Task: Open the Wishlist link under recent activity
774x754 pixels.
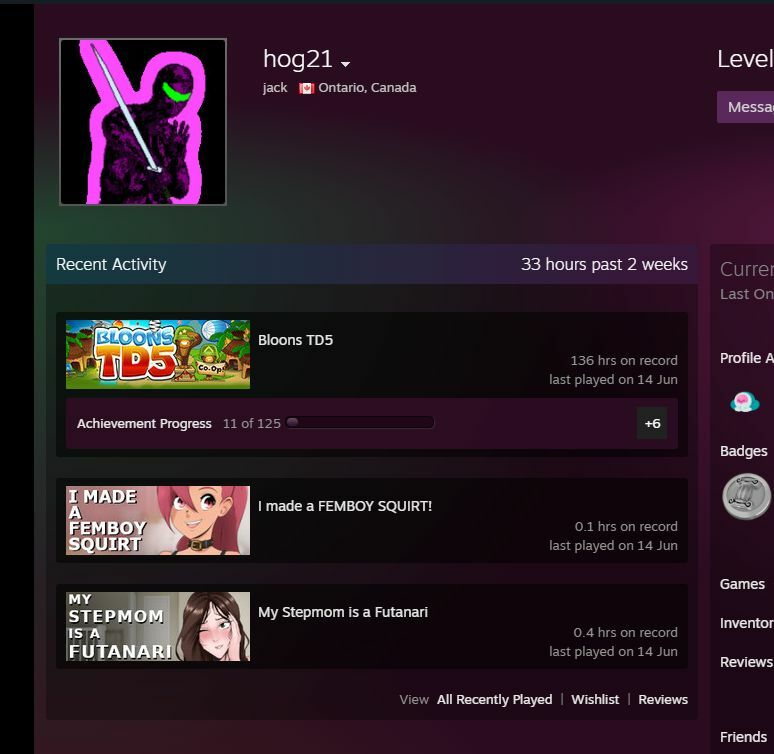Action: click(595, 700)
